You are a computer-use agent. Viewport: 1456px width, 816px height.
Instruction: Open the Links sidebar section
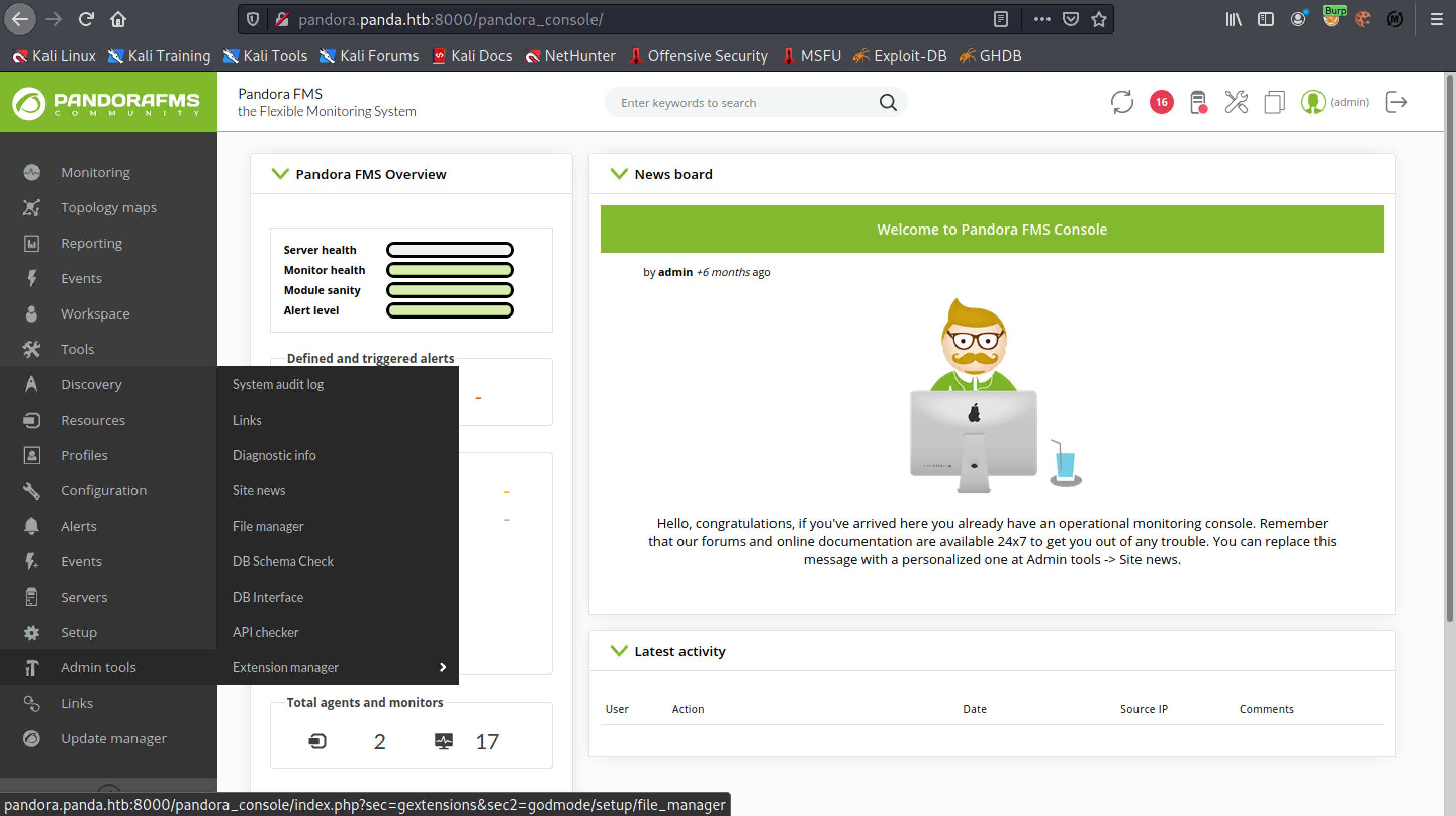pos(76,703)
